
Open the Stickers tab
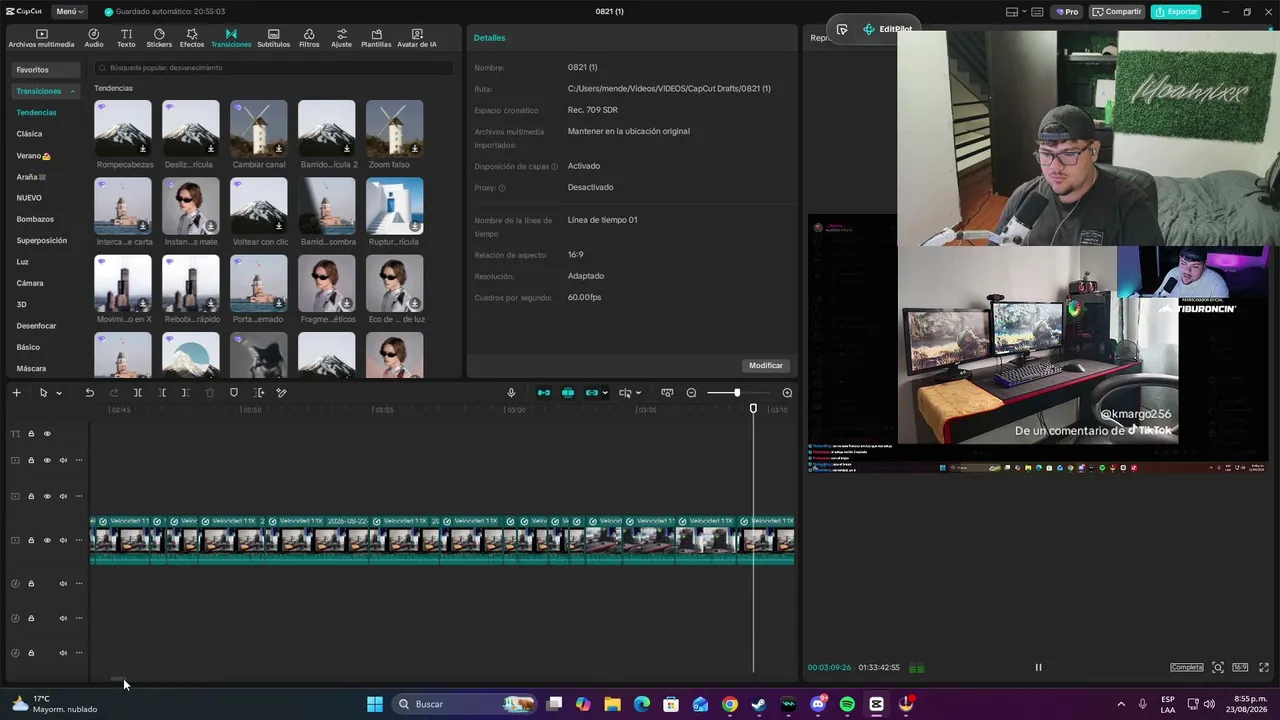click(159, 38)
